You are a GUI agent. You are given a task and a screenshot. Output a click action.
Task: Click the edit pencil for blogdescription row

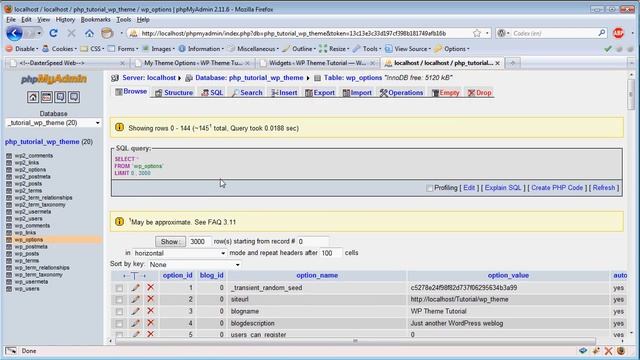click(x=136, y=323)
